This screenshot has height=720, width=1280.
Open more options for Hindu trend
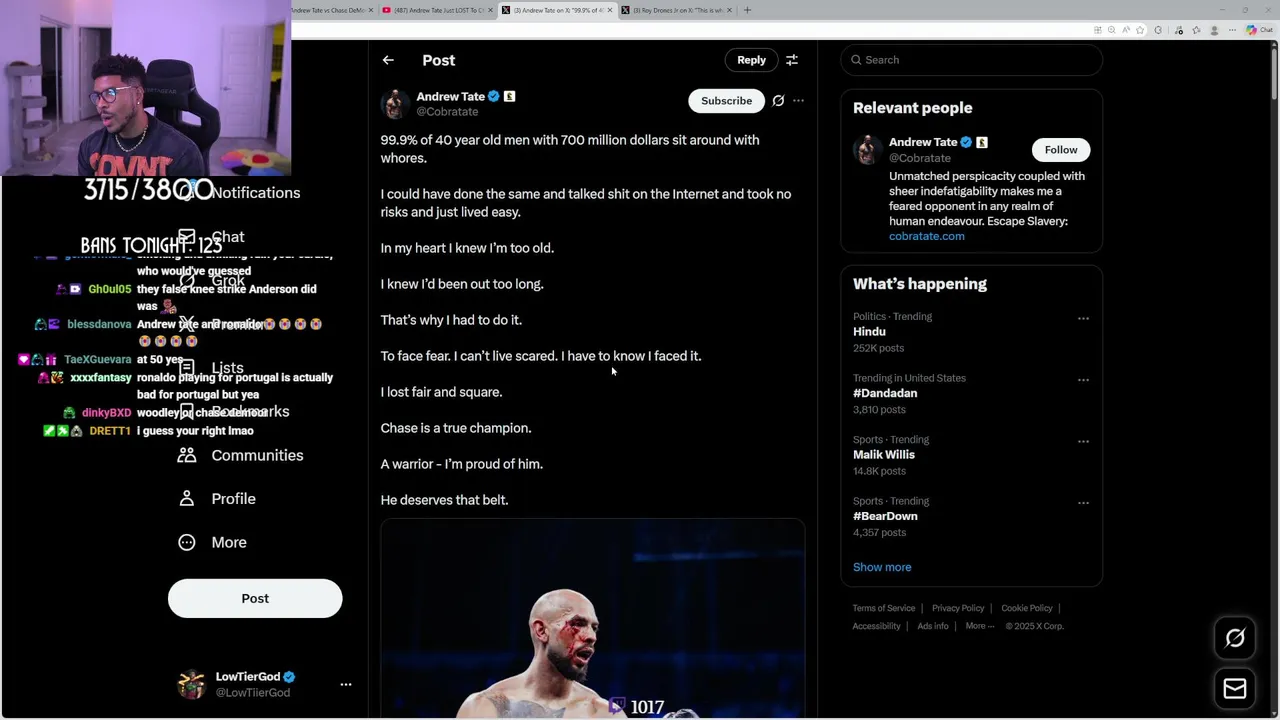[1083, 318]
